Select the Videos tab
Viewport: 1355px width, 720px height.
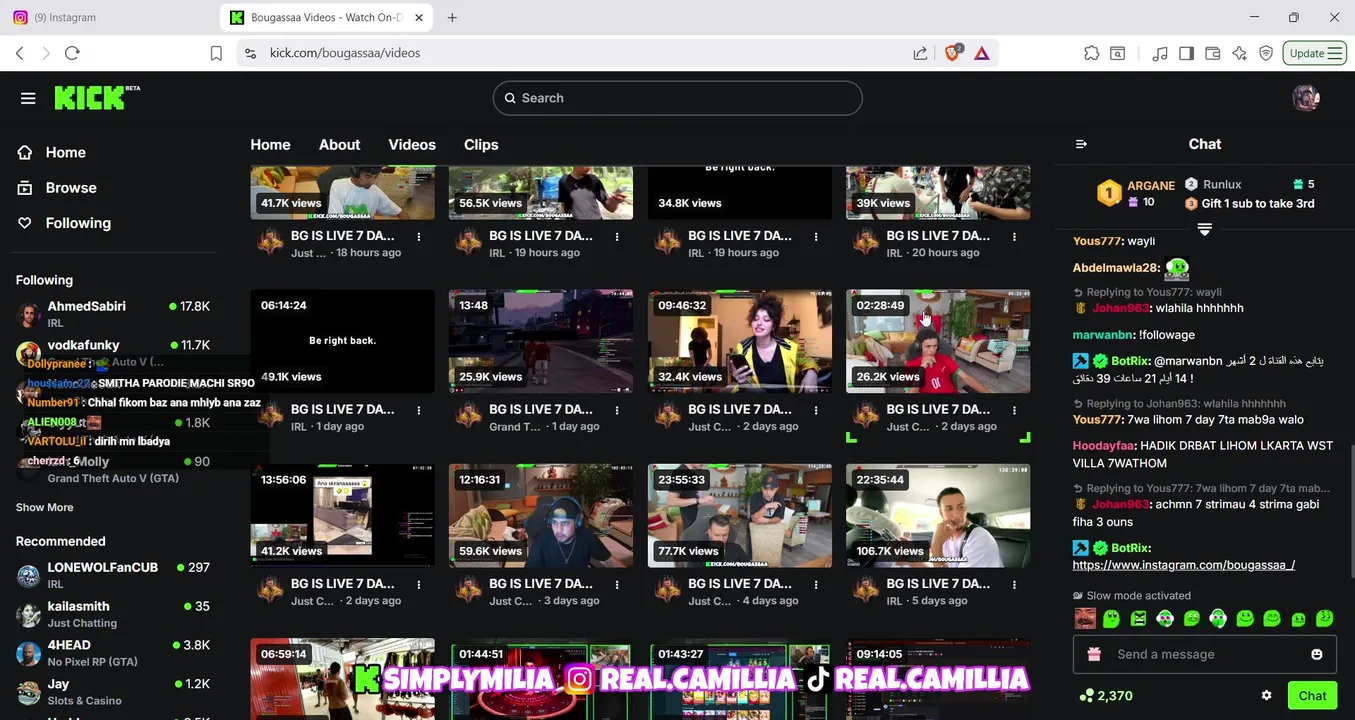click(x=412, y=145)
